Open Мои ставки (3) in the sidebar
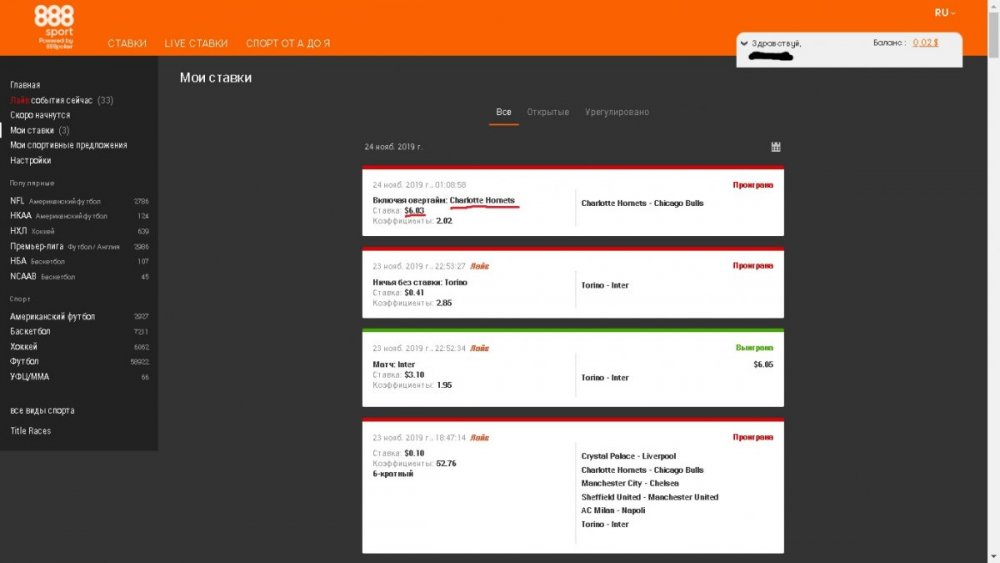 [40, 130]
